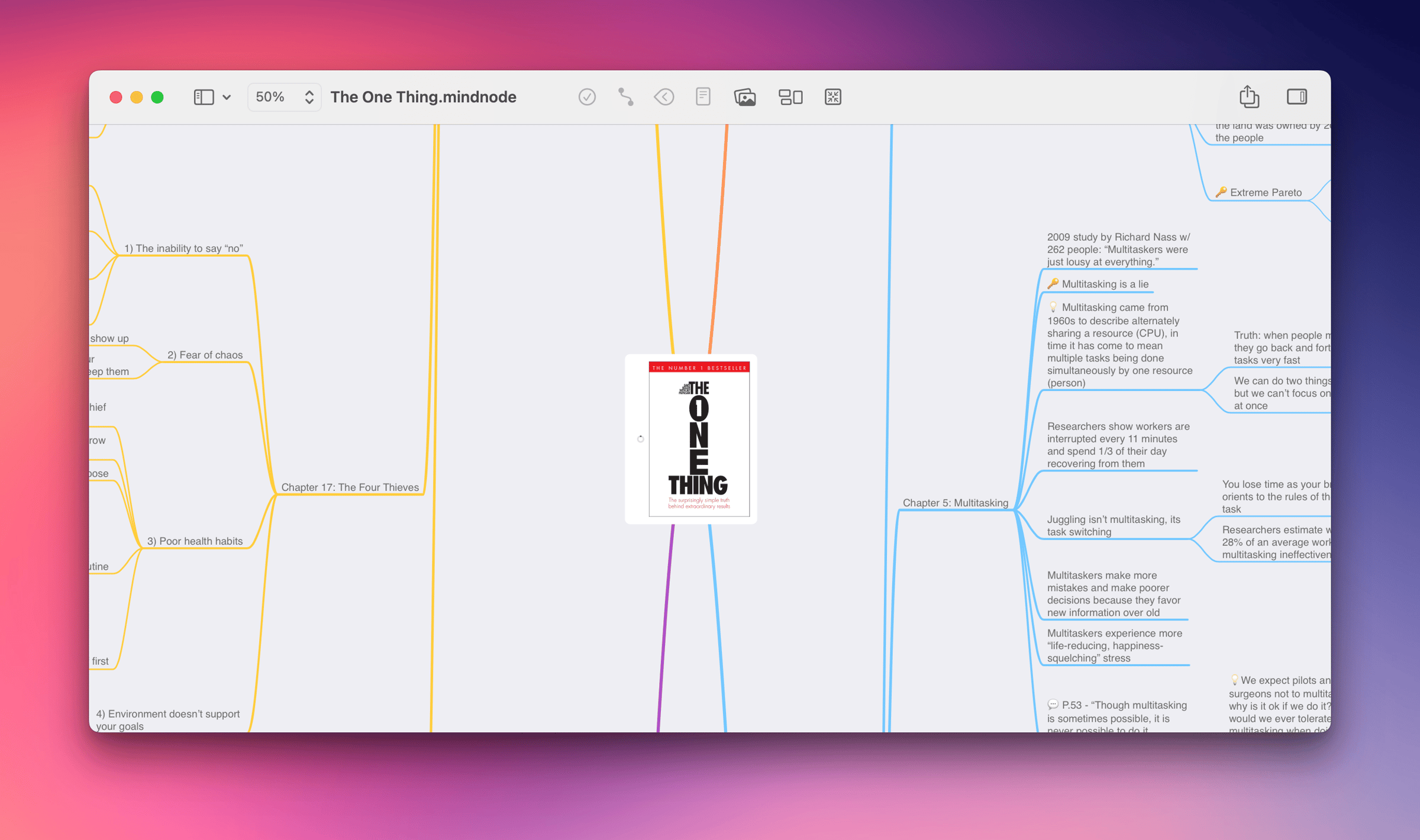Image resolution: width=1420 pixels, height=840 pixels.
Task: Select Researchers show workers are interrupted node
Action: 1118,445
